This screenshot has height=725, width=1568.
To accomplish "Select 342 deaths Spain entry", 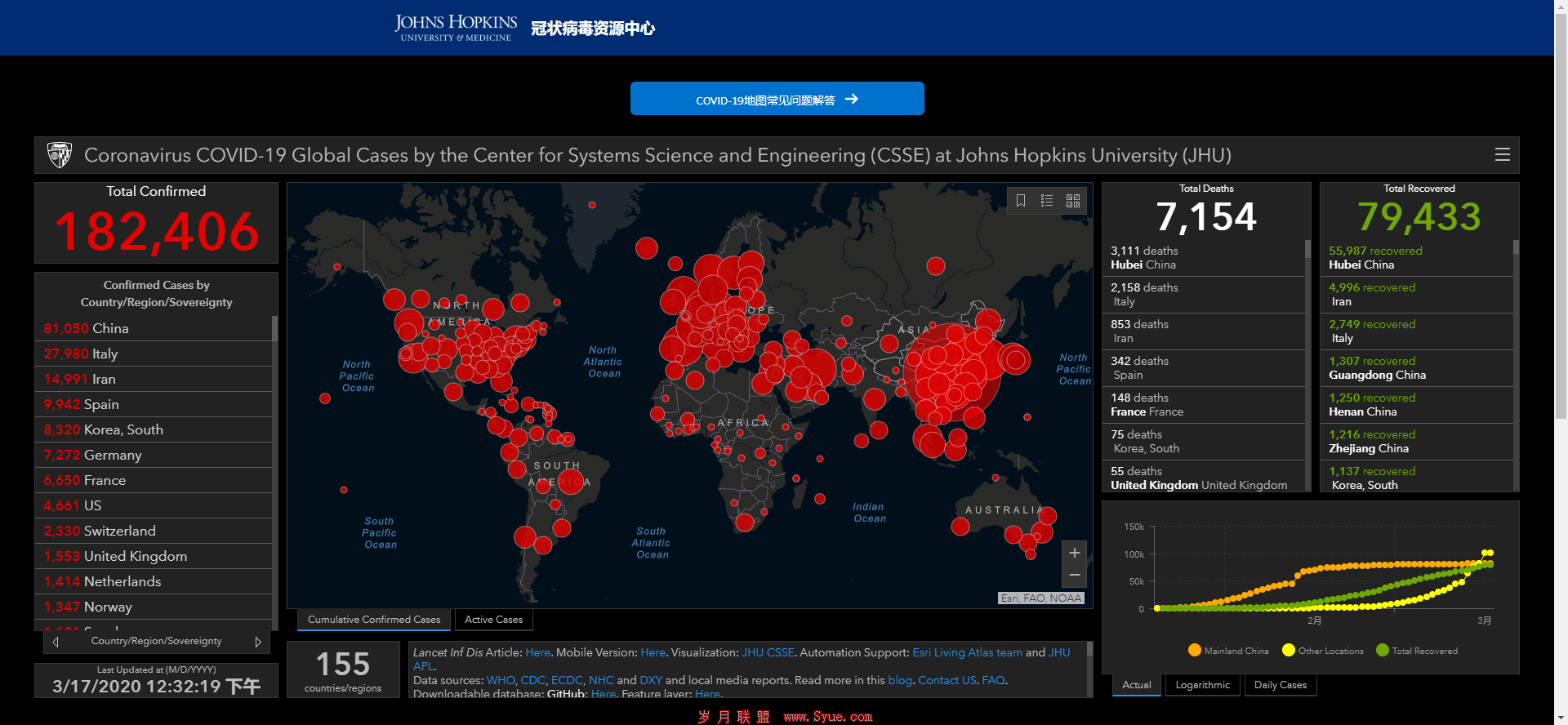I will (x=1203, y=368).
